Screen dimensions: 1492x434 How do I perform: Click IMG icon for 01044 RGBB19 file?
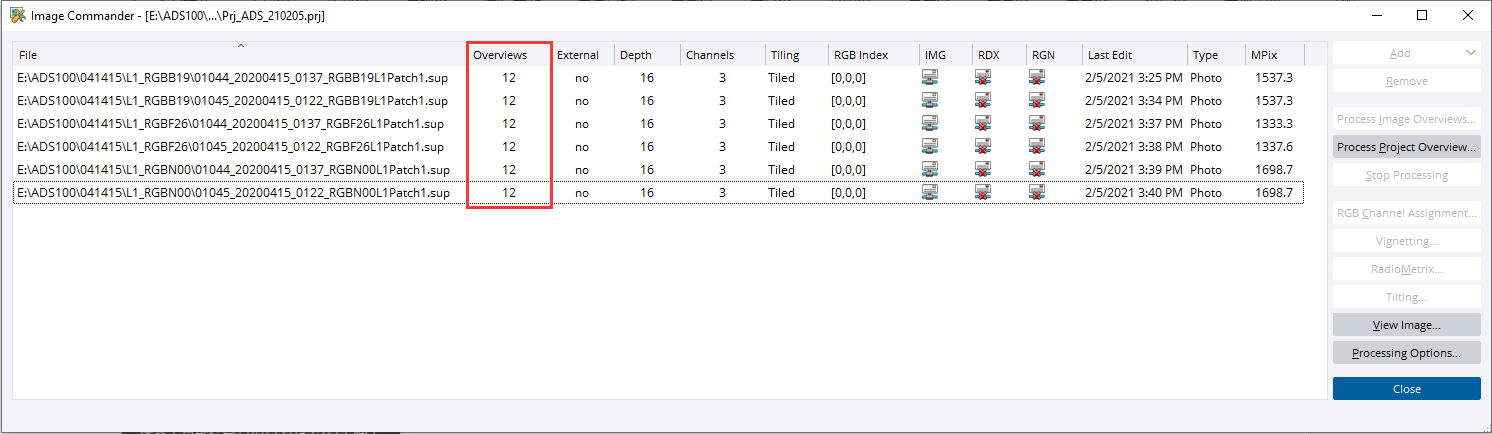point(932,78)
